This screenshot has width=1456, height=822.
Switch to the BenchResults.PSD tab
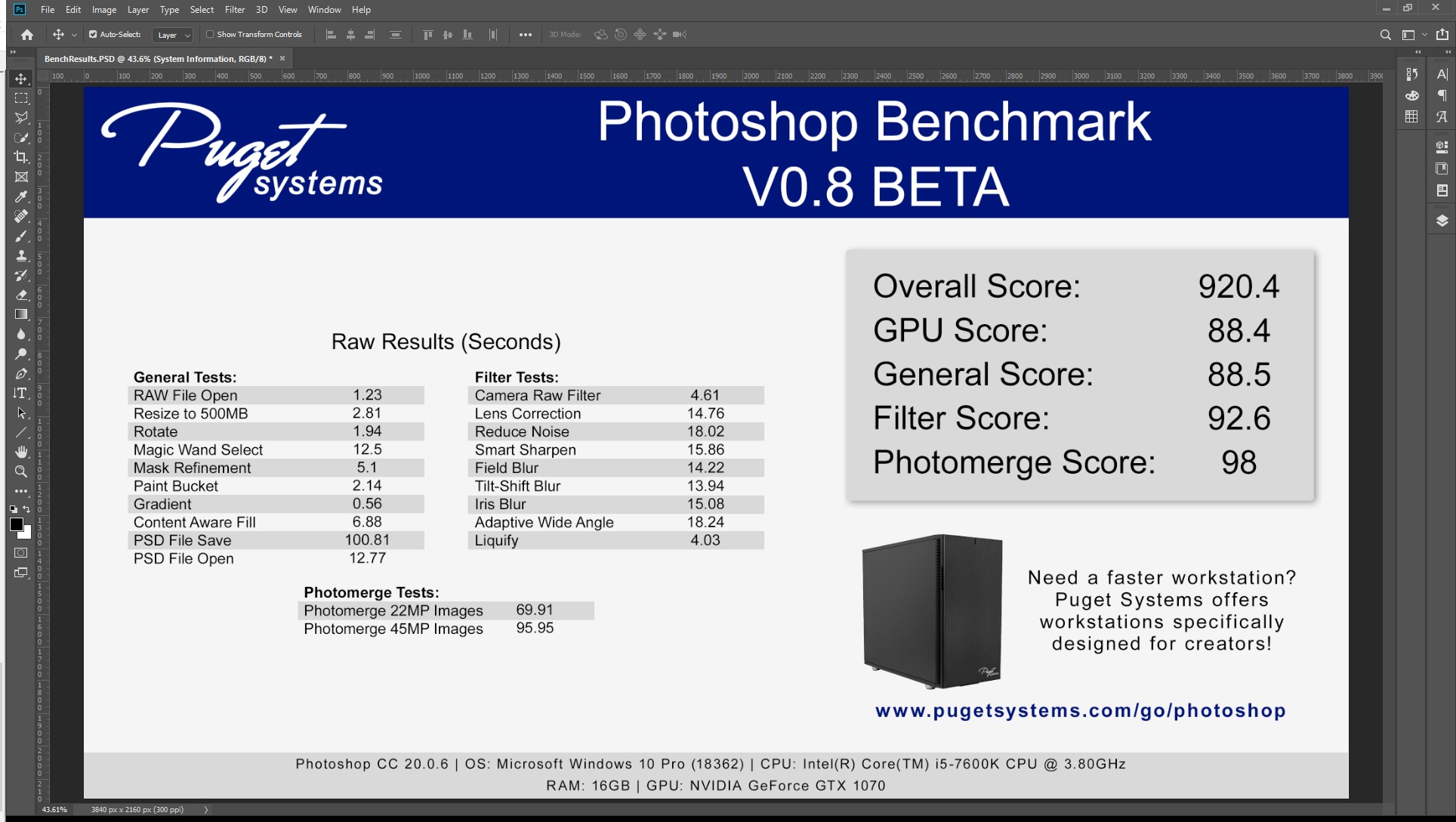(x=157, y=58)
